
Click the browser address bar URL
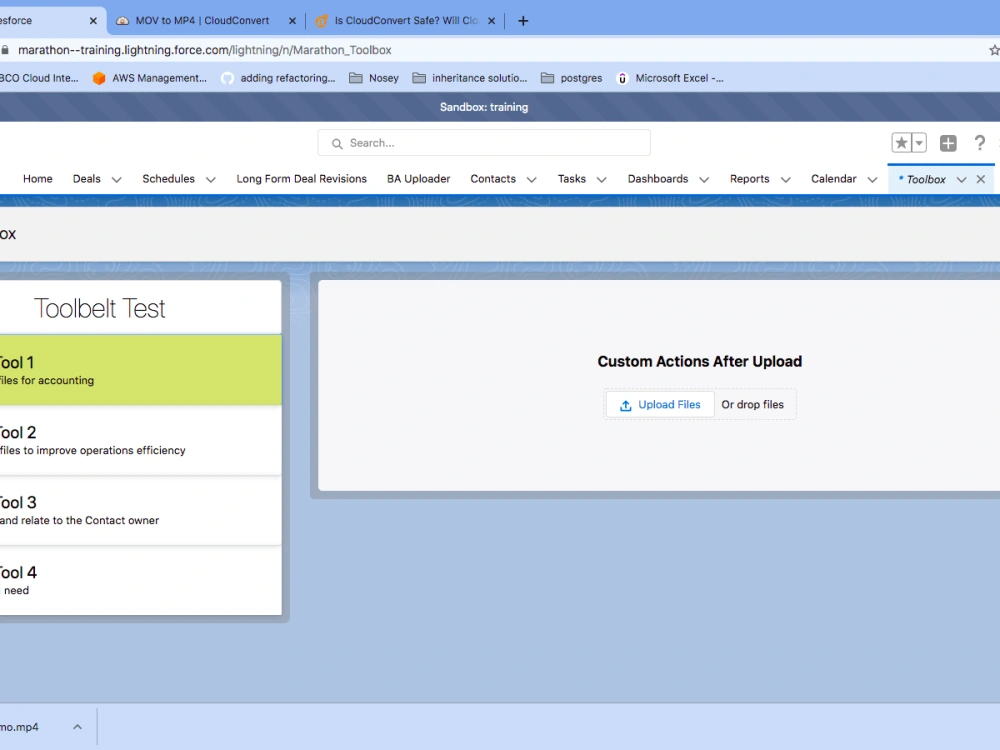(205, 50)
